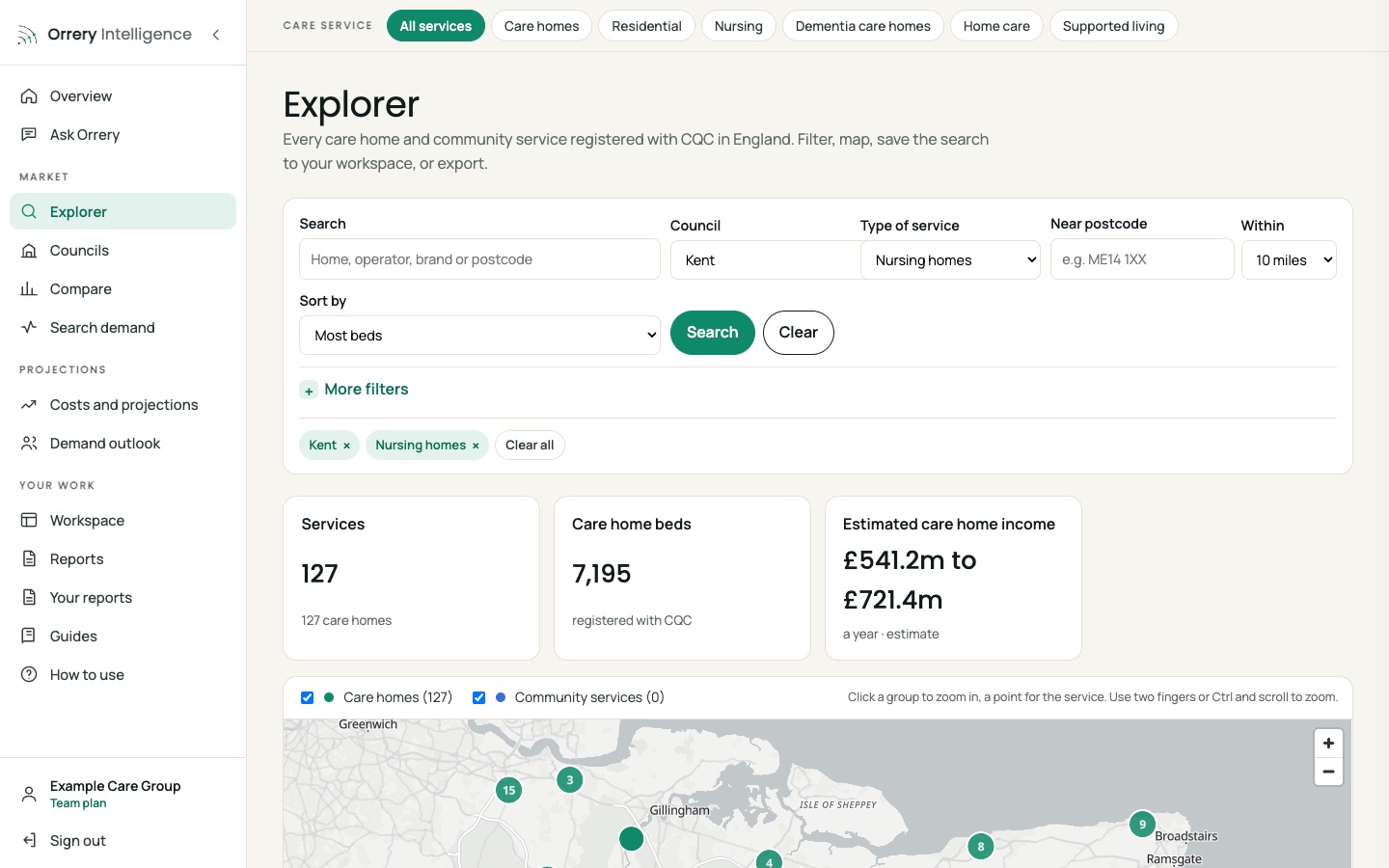Click the Council field showing Kent
The image size is (1389, 868).
(765, 260)
